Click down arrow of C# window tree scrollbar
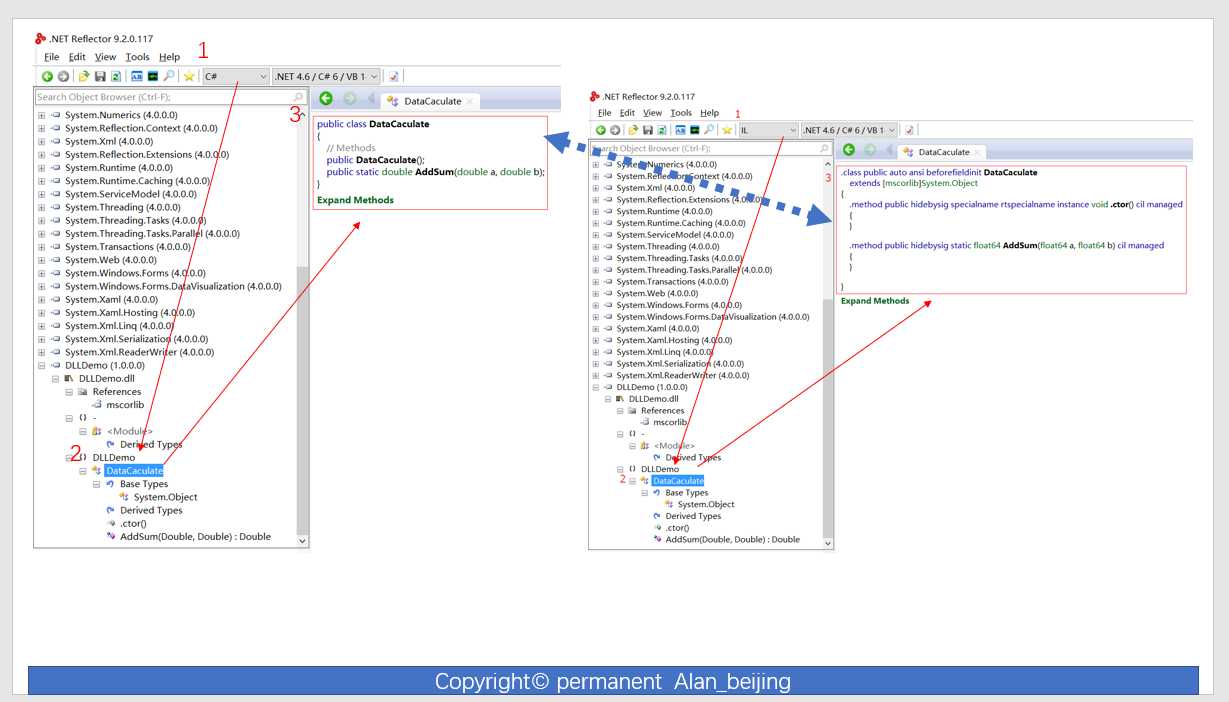The height and width of the screenshot is (702, 1229). tap(303, 540)
